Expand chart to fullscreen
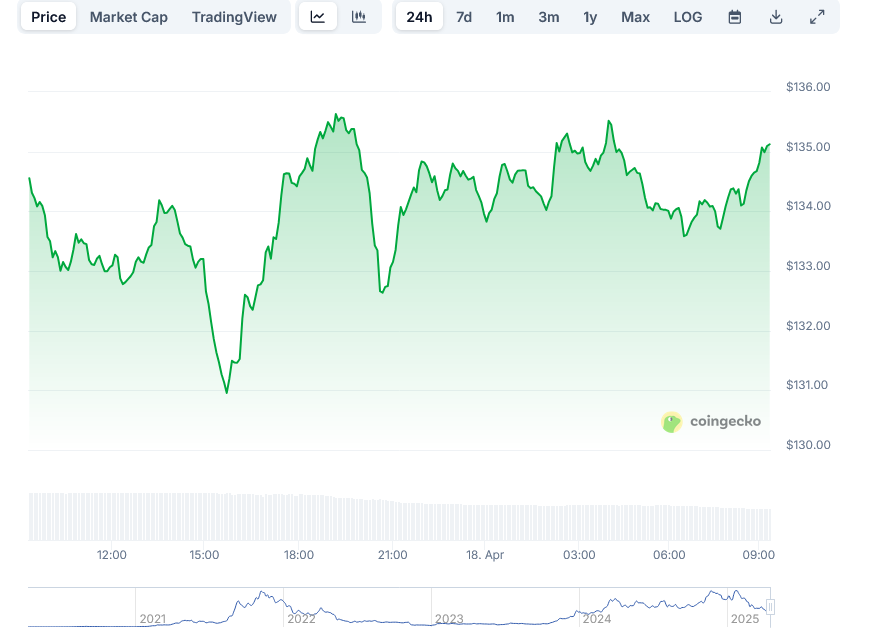869x641 pixels. pyautogui.click(x=817, y=17)
